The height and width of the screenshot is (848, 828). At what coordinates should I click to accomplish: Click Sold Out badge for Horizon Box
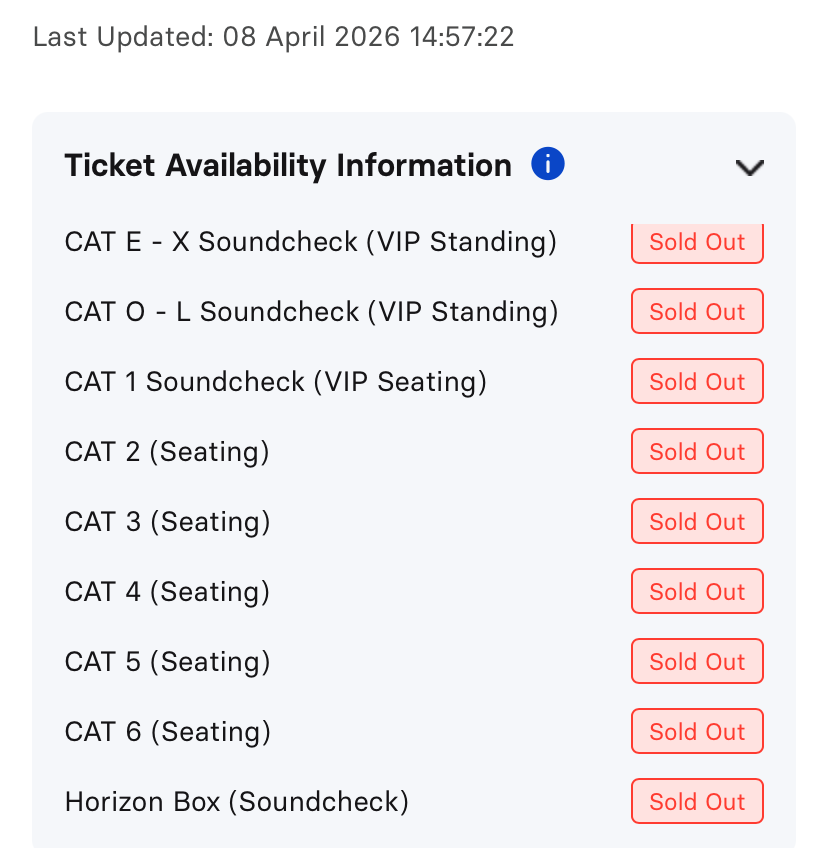pyautogui.click(x=697, y=802)
